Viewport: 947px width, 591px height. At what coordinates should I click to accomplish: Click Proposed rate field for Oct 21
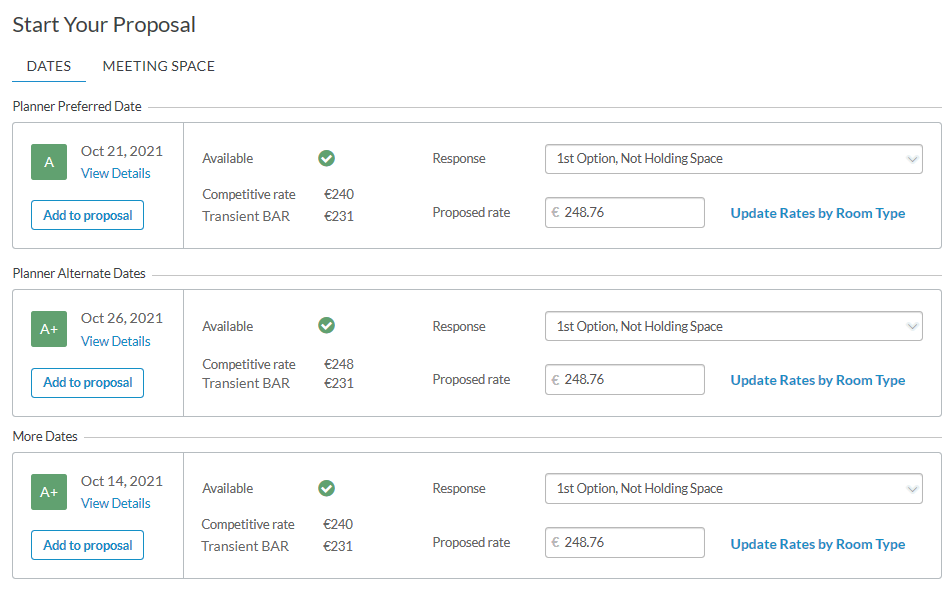[x=630, y=212]
